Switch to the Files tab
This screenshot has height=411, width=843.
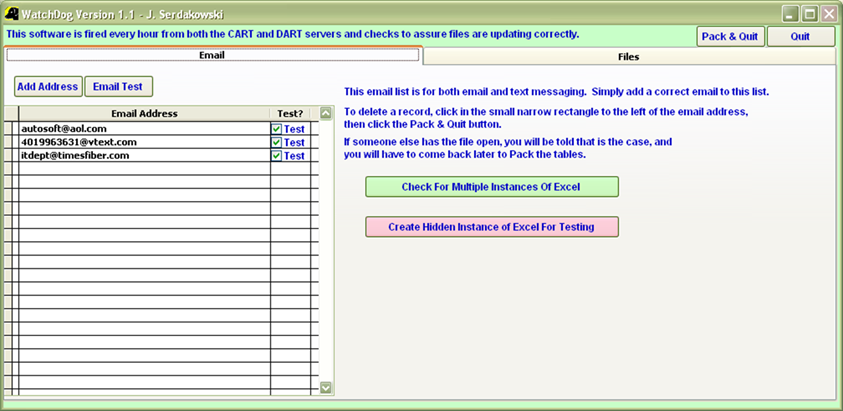click(x=628, y=56)
